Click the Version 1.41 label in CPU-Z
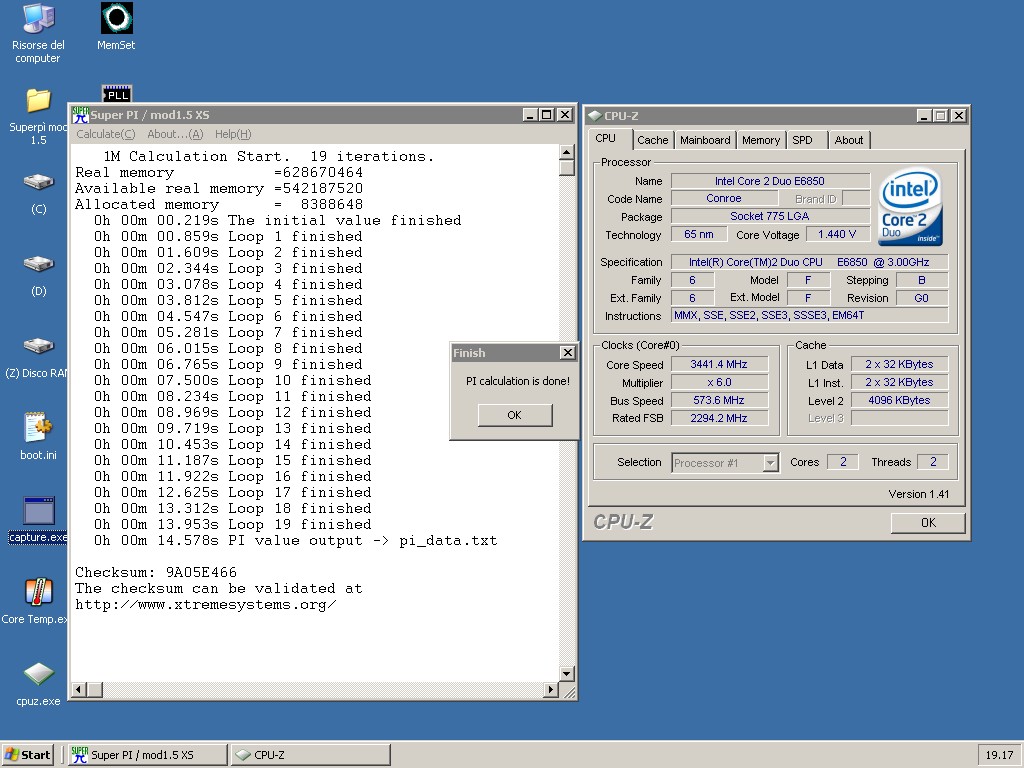1024x768 pixels. 918,494
